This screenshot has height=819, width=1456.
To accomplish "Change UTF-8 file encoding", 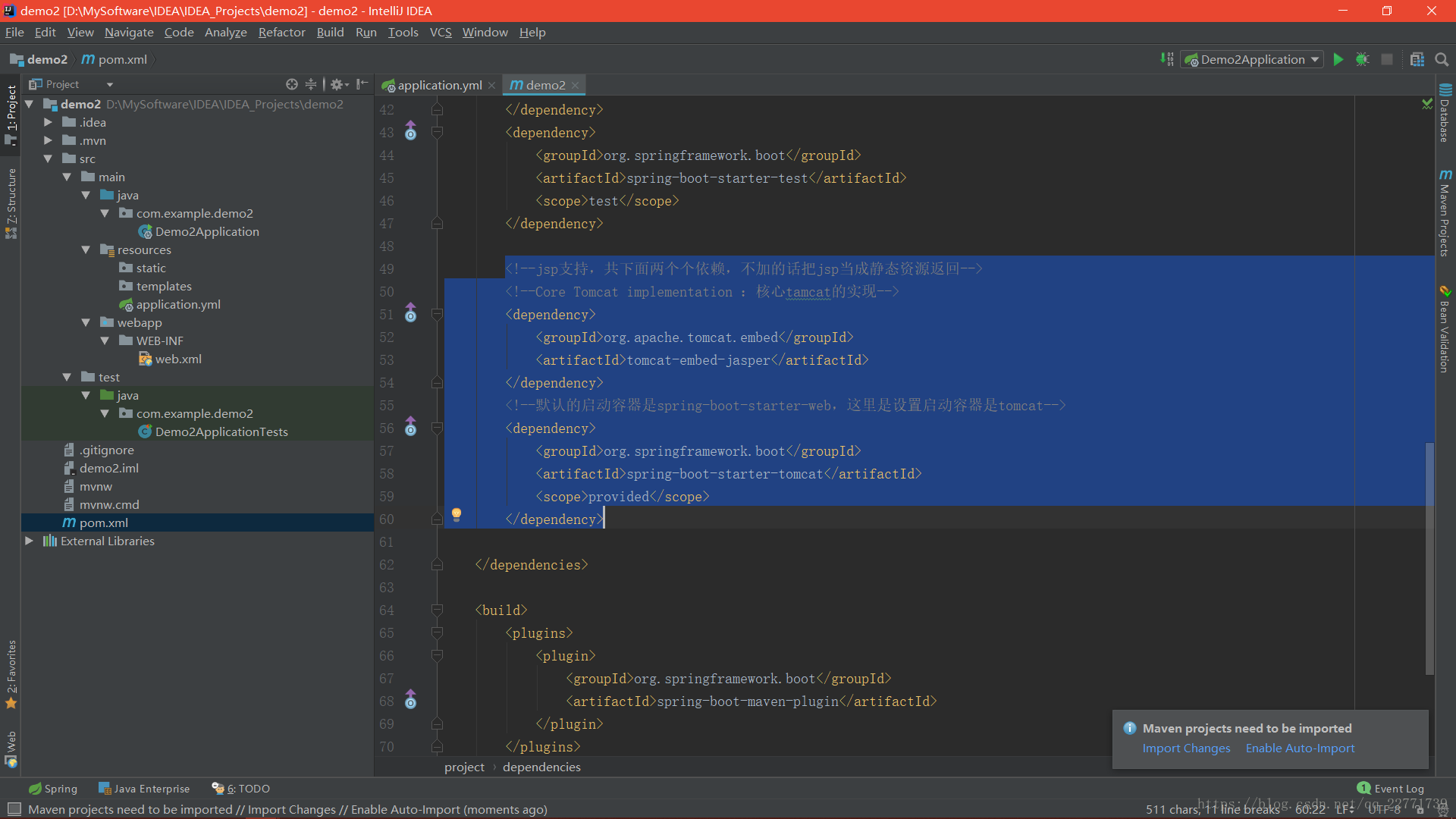I will (1384, 809).
